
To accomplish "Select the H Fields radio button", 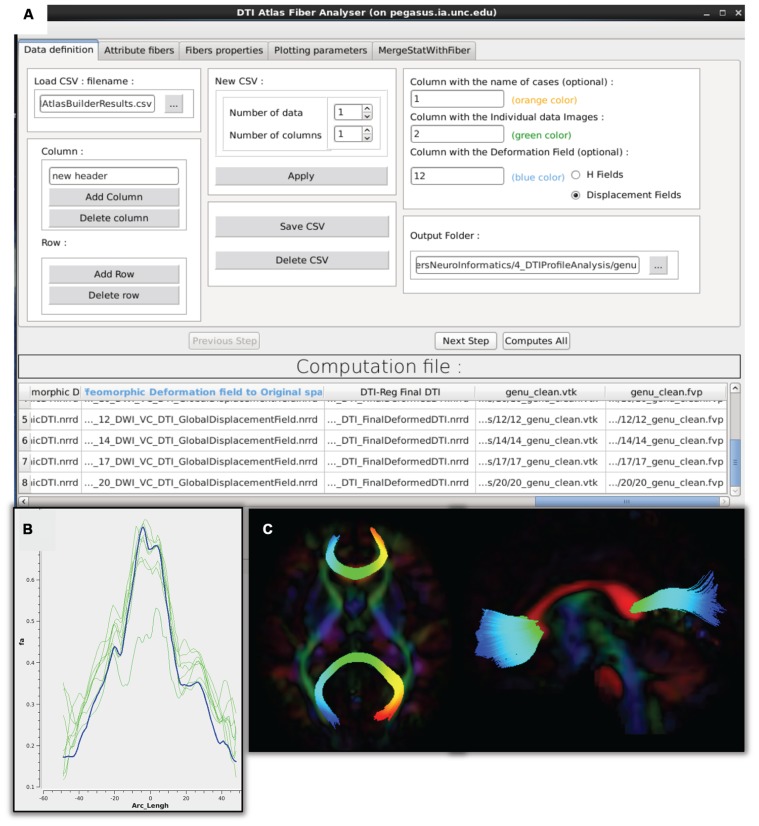I will point(575,175).
